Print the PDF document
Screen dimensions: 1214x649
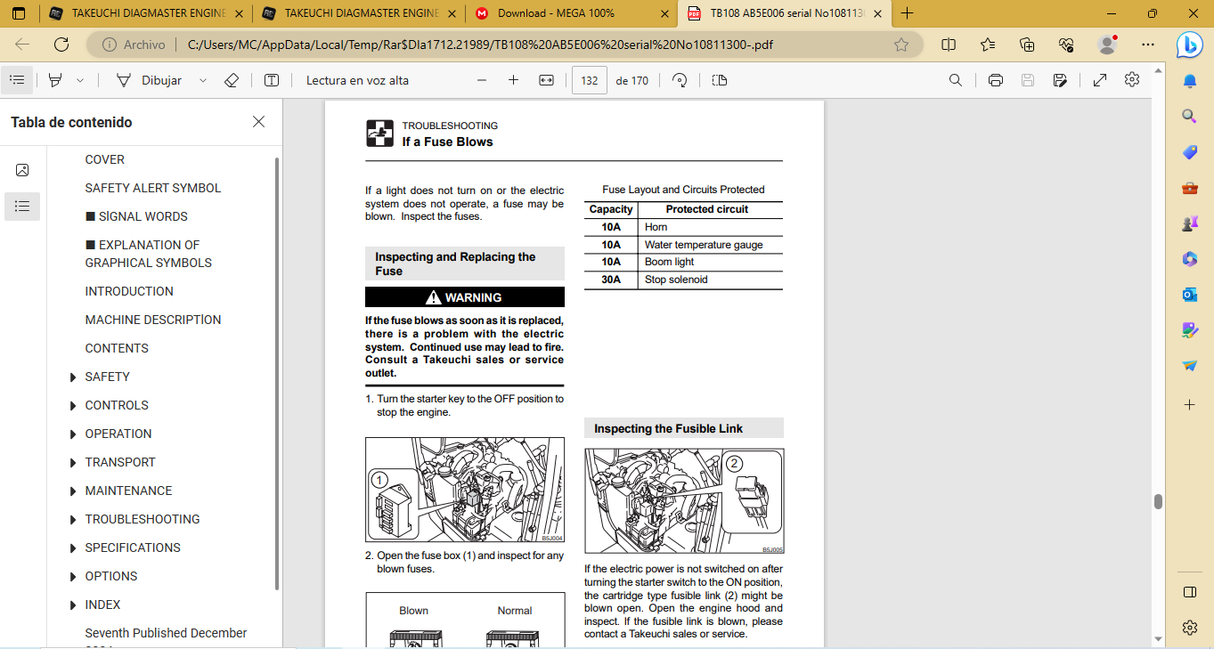(x=995, y=80)
